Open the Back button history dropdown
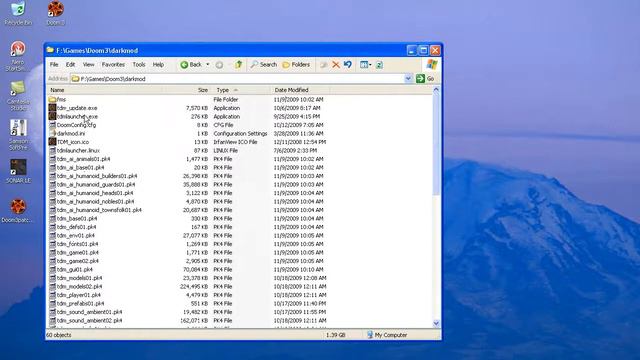 click(208, 64)
